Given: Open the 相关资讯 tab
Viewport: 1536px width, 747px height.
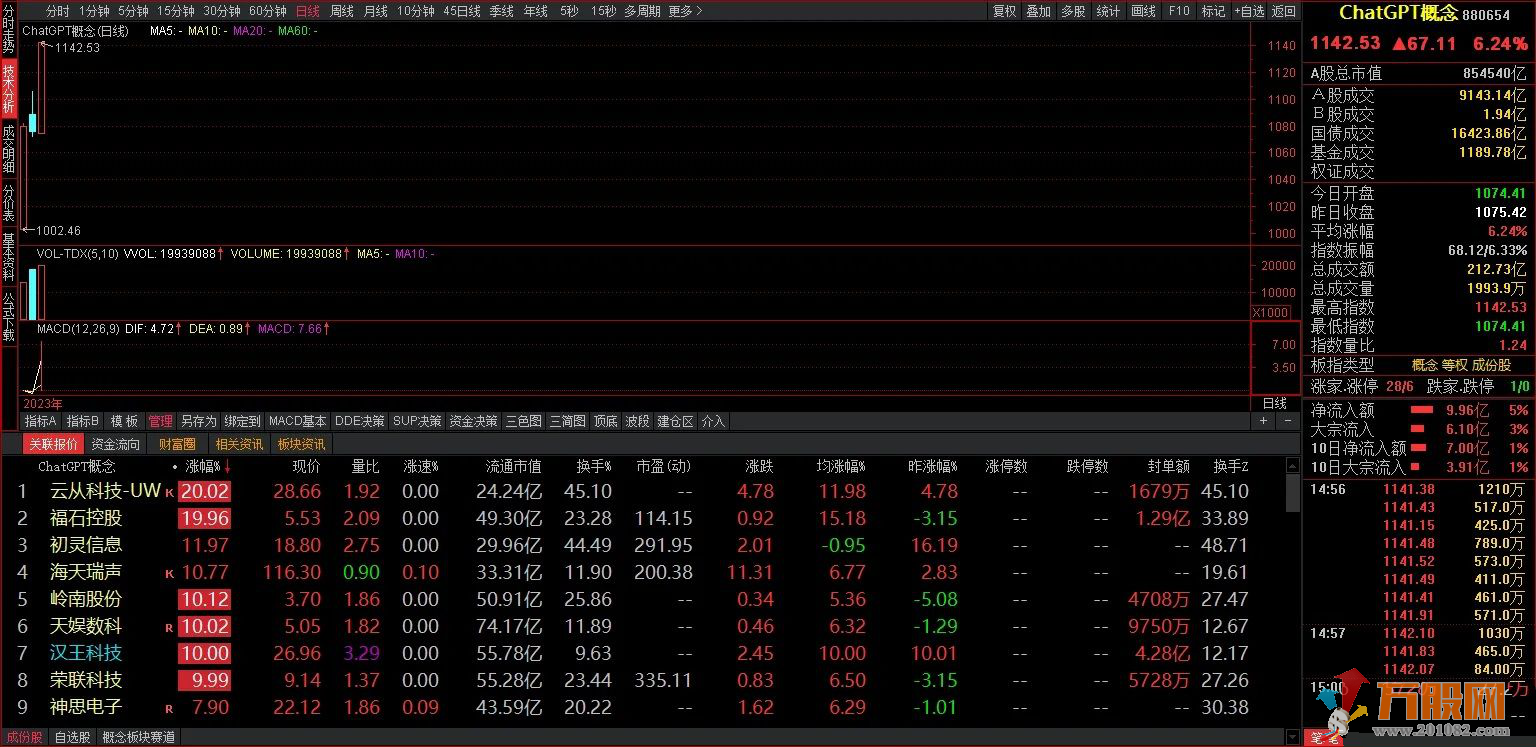Looking at the screenshot, I should click(239, 444).
